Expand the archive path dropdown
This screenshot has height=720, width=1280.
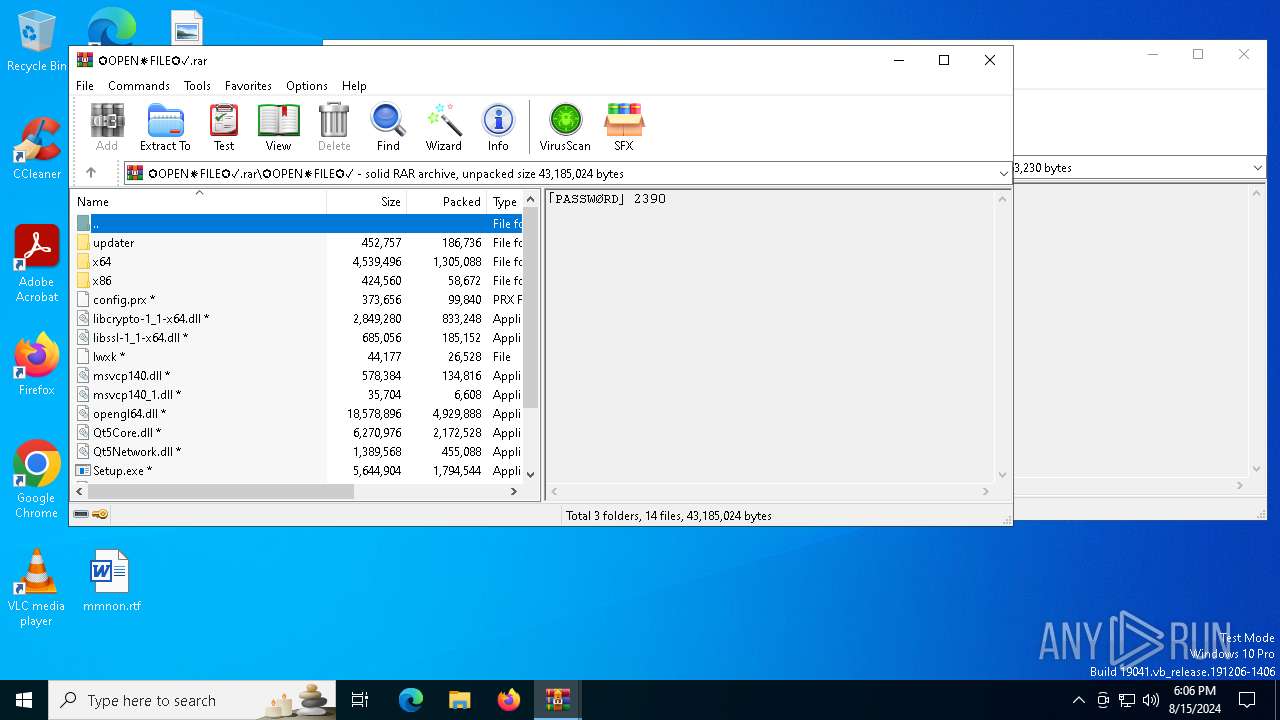tap(1003, 174)
